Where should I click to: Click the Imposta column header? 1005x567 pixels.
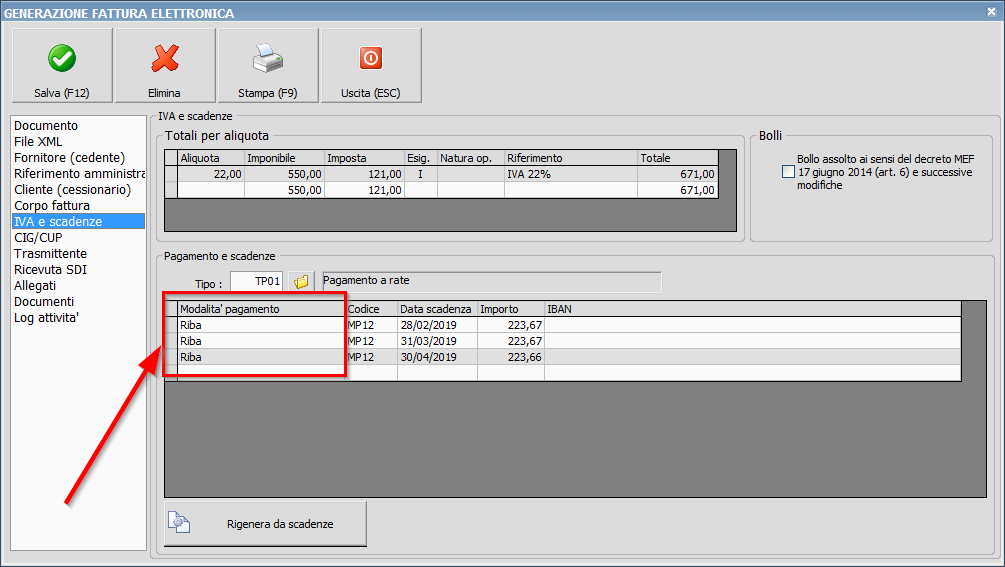click(364, 158)
